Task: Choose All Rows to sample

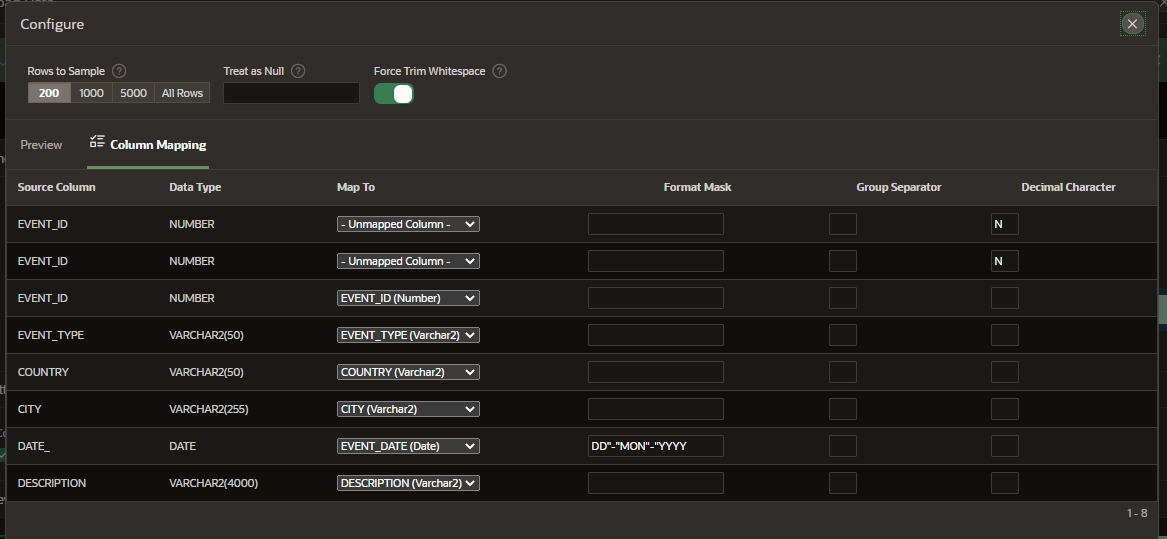Action: [x=182, y=93]
